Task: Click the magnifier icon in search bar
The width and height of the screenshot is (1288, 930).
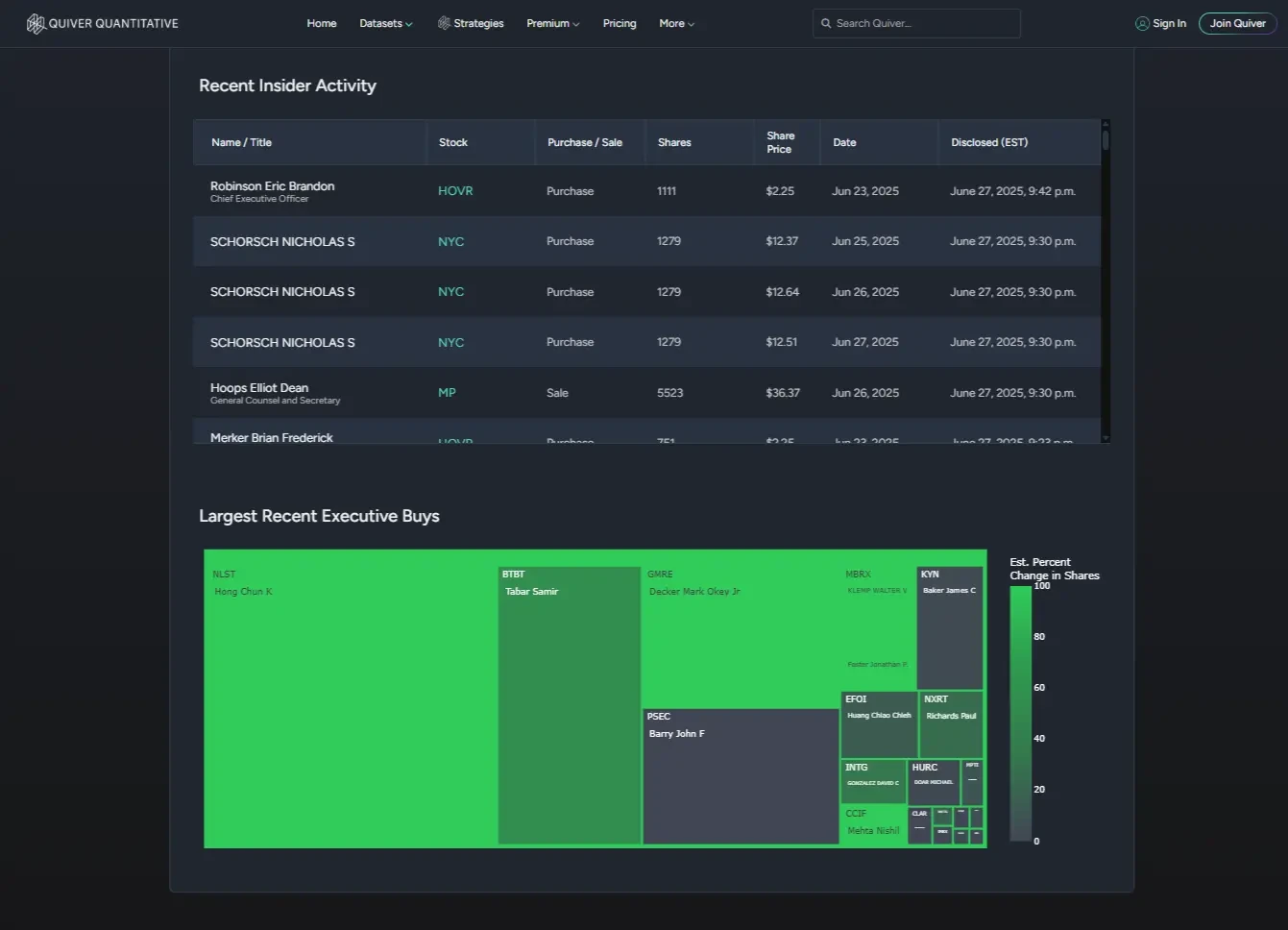Action: click(826, 23)
